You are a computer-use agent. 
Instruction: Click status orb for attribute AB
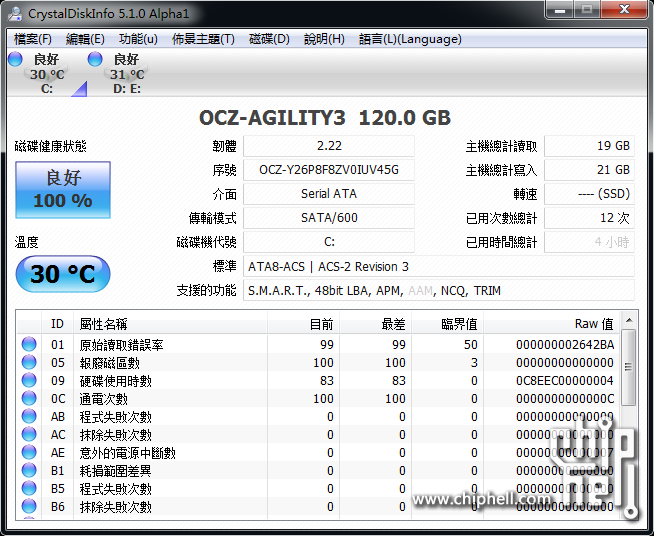point(29,416)
